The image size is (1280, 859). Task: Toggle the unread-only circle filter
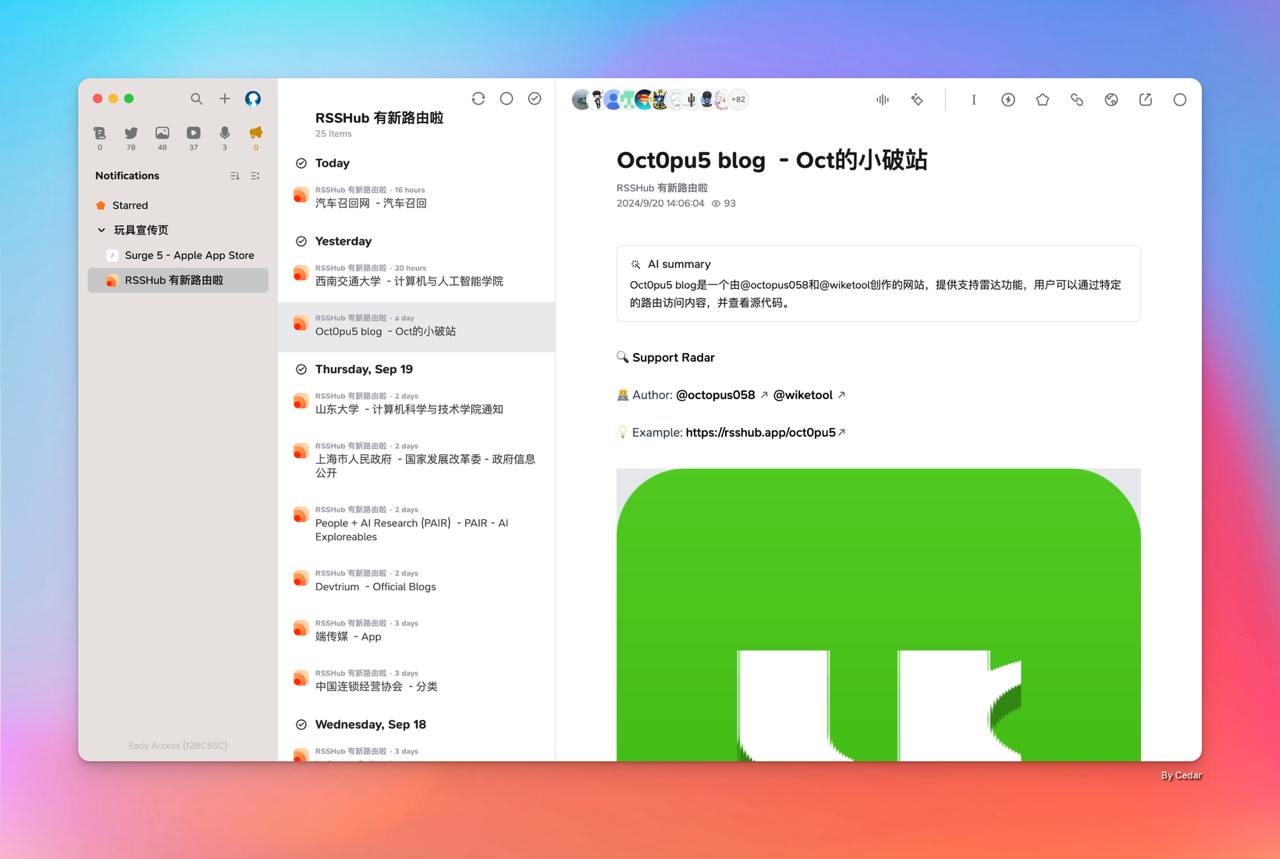(506, 98)
